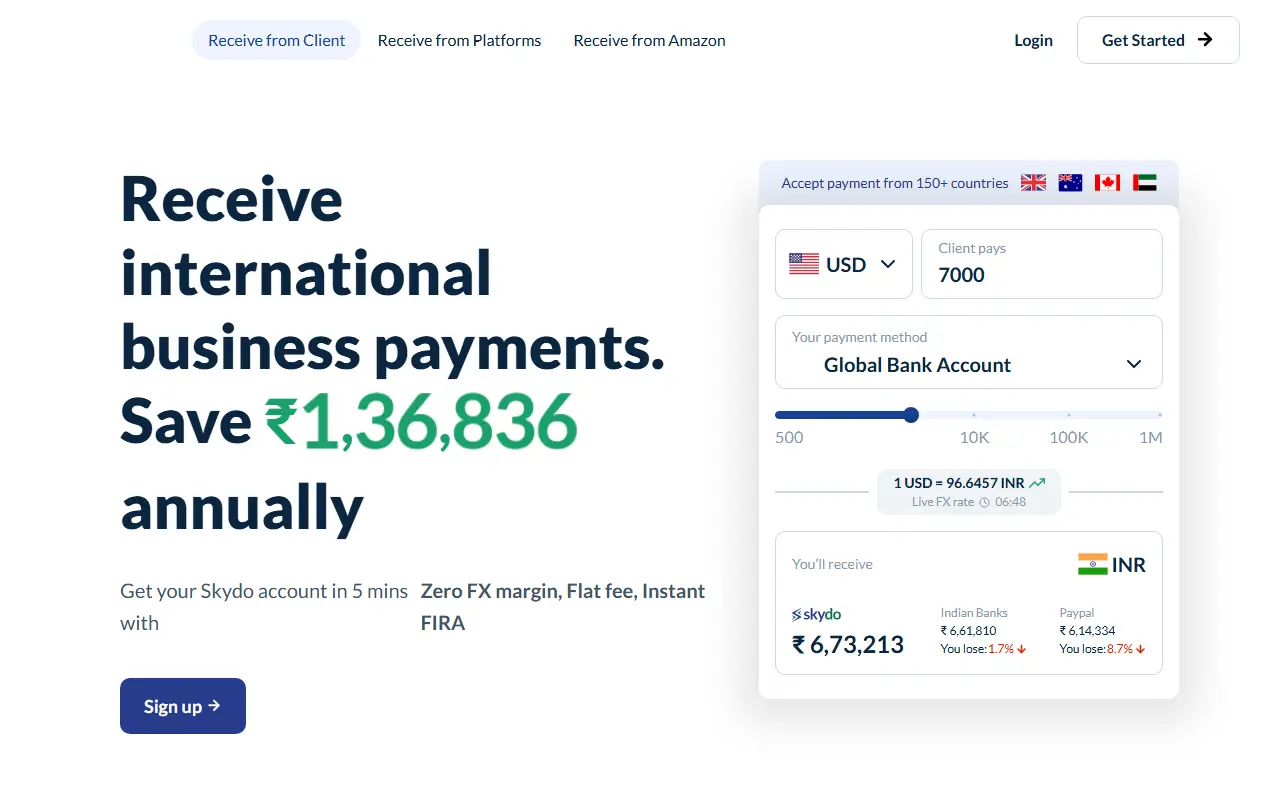Click the 10K mark on slider

pyautogui.click(x=974, y=414)
